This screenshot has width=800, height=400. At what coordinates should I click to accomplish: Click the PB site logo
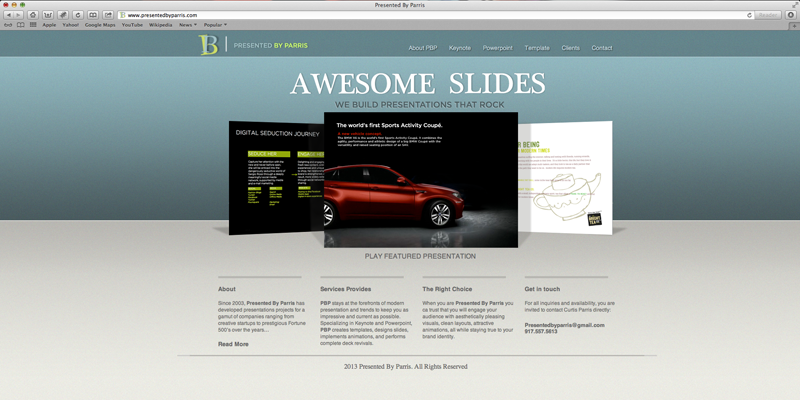(x=209, y=45)
